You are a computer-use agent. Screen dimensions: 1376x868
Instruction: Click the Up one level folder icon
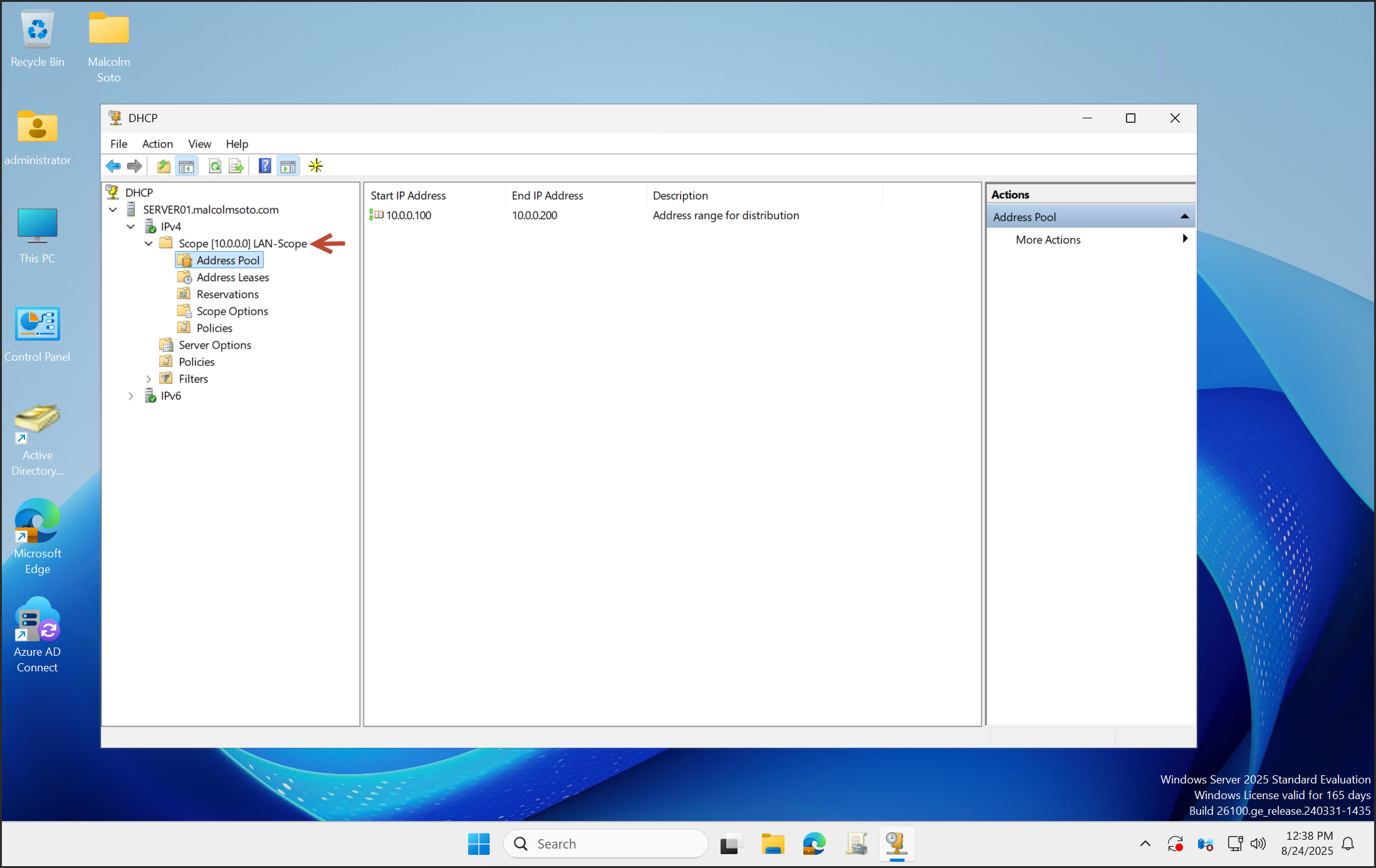coord(163,165)
